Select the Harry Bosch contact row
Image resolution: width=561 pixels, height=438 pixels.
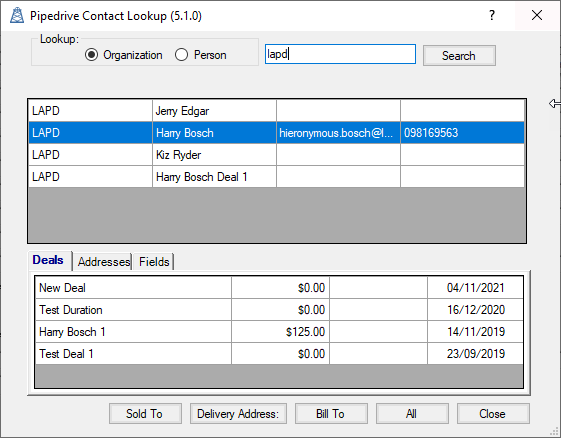coord(276,133)
